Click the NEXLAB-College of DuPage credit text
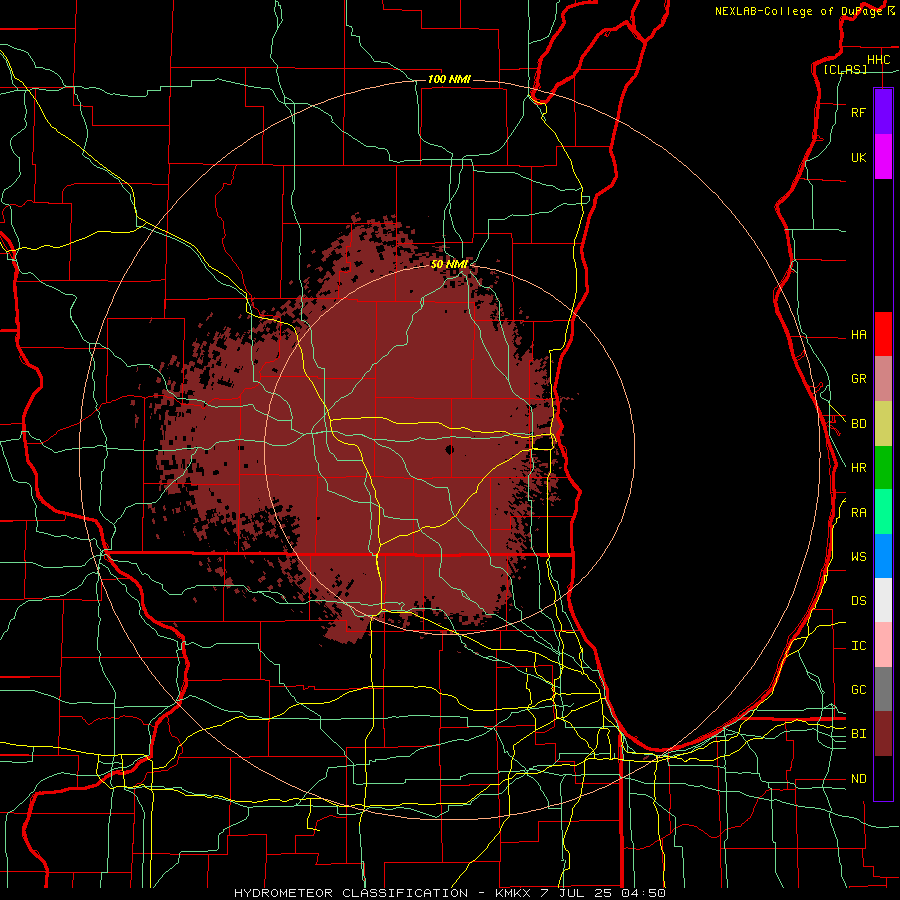This screenshot has height=900, width=900. point(798,11)
